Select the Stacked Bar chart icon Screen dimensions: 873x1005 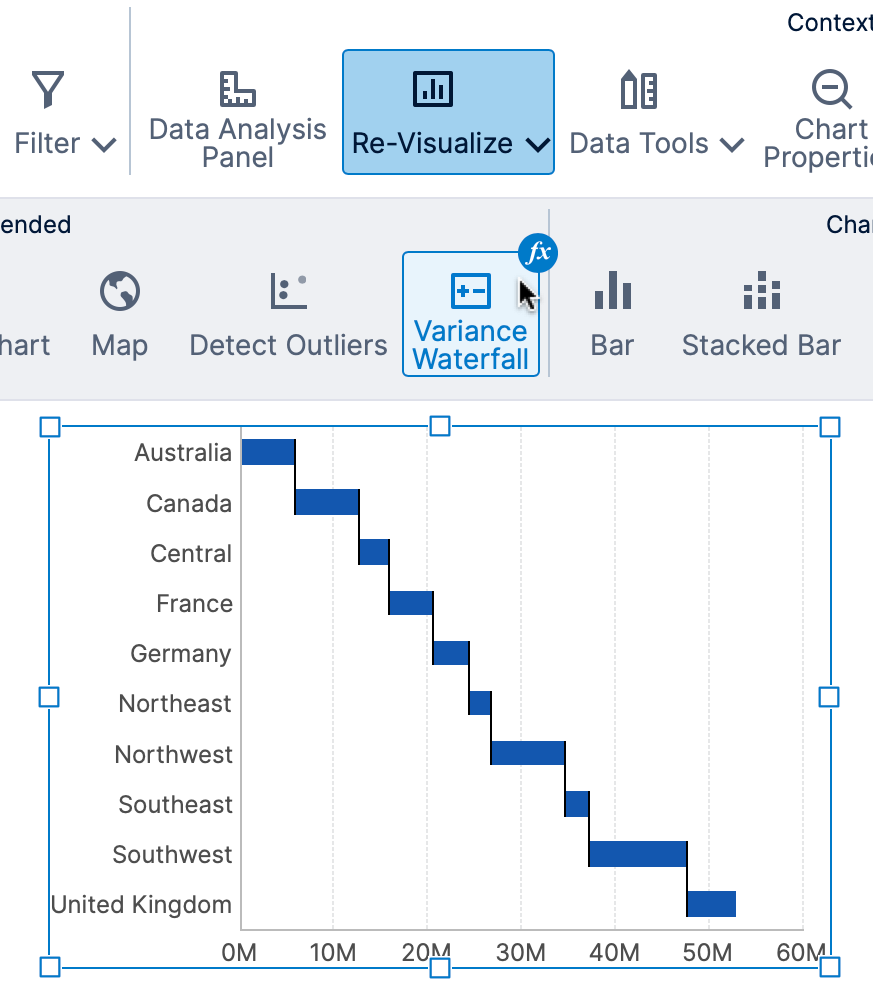point(761,292)
